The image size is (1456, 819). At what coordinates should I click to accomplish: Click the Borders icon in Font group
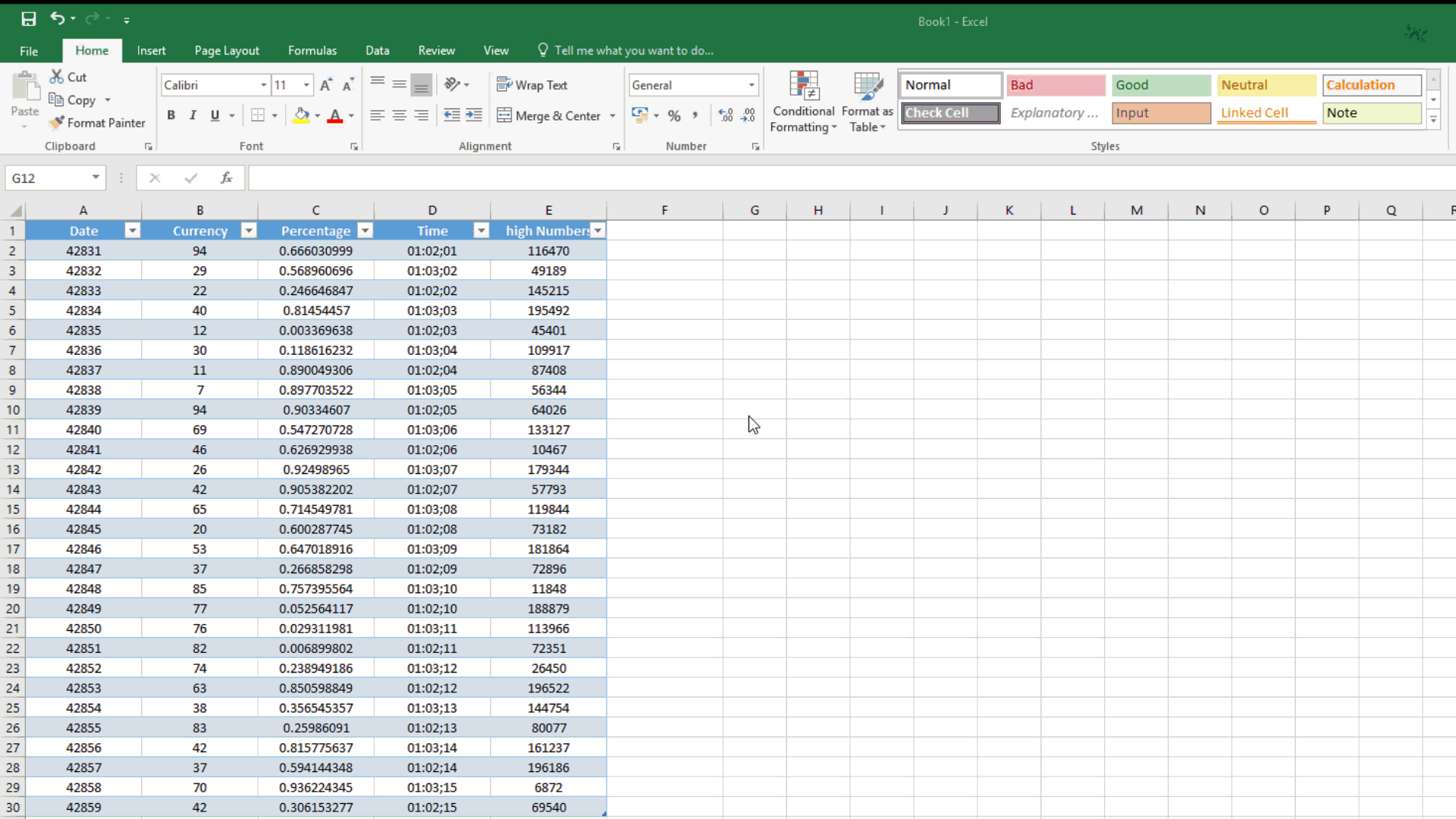pos(258,116)
